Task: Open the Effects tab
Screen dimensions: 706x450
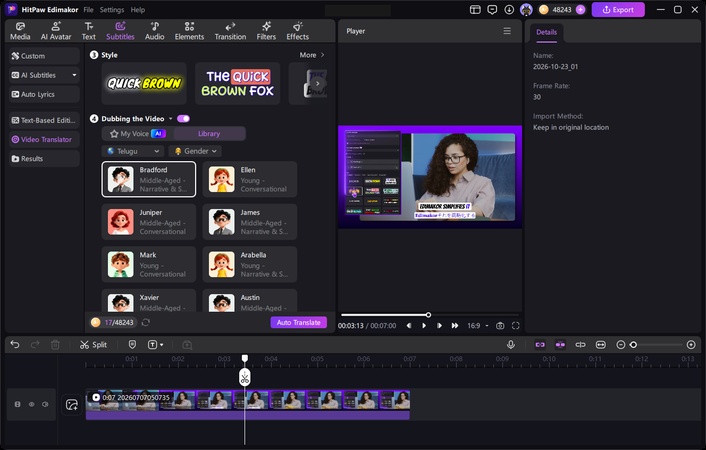Action: [x=298, y=31]
